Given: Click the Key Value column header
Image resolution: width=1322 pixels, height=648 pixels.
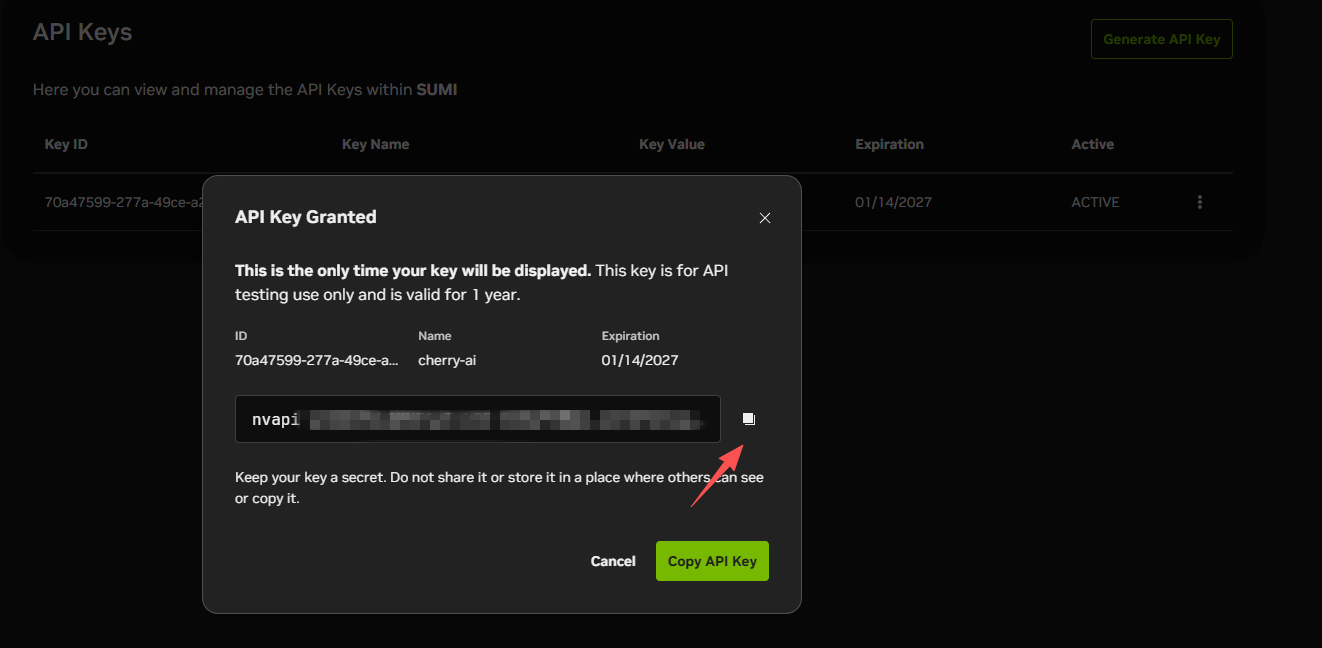Looking at the screenshot, I should point(671,144).
